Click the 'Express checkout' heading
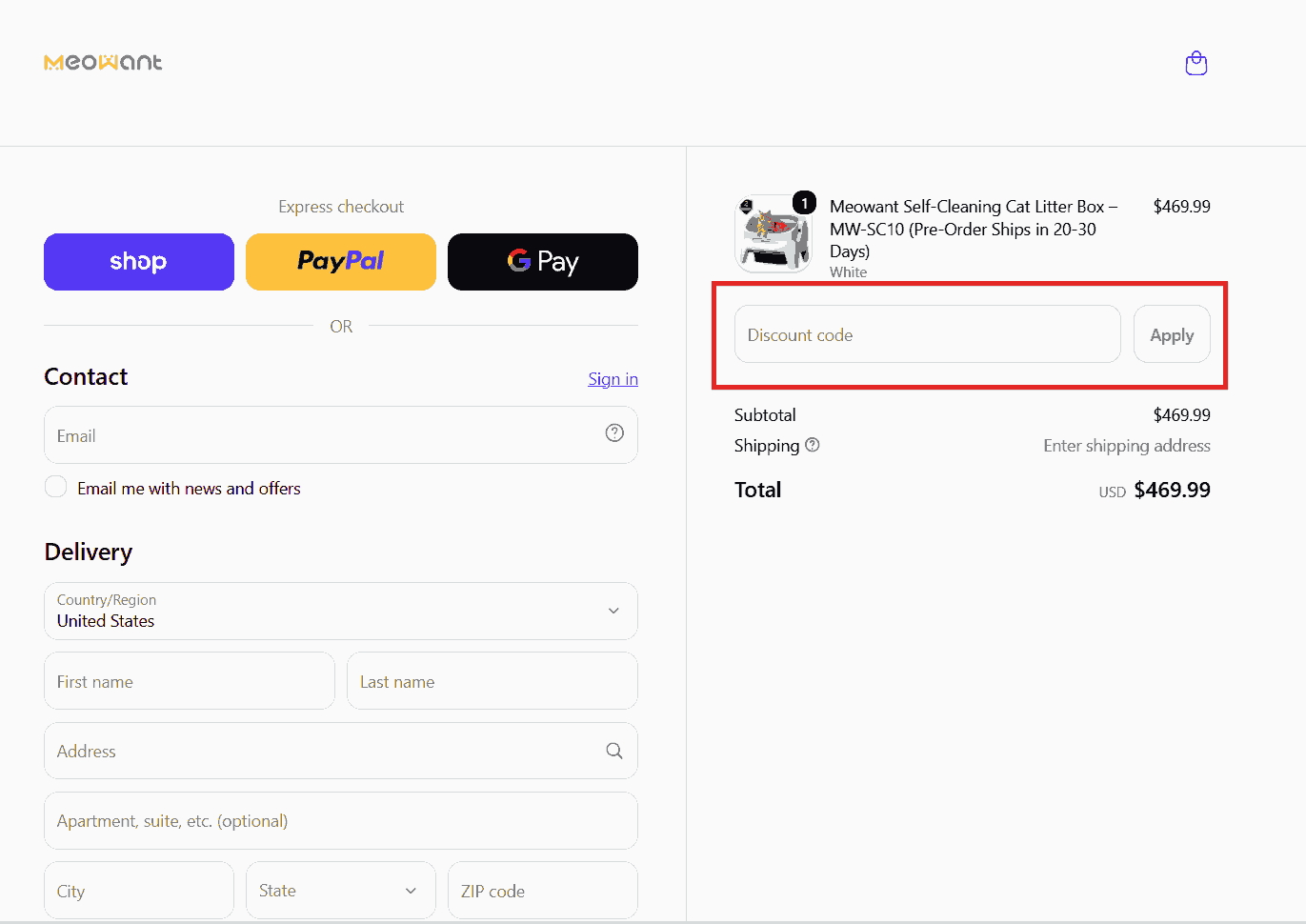Viewport: 1306px width, 924px height. pyautogui.click(x=341, y=207)
